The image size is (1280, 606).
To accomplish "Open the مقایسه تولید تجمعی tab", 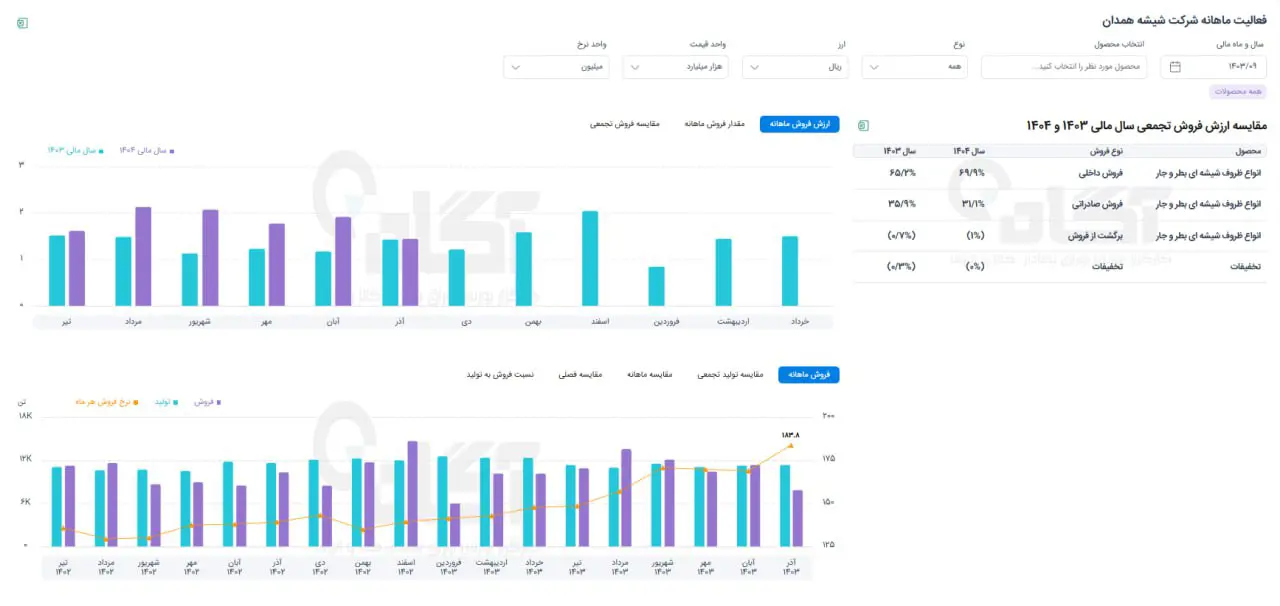I will (x=730, y=374).
